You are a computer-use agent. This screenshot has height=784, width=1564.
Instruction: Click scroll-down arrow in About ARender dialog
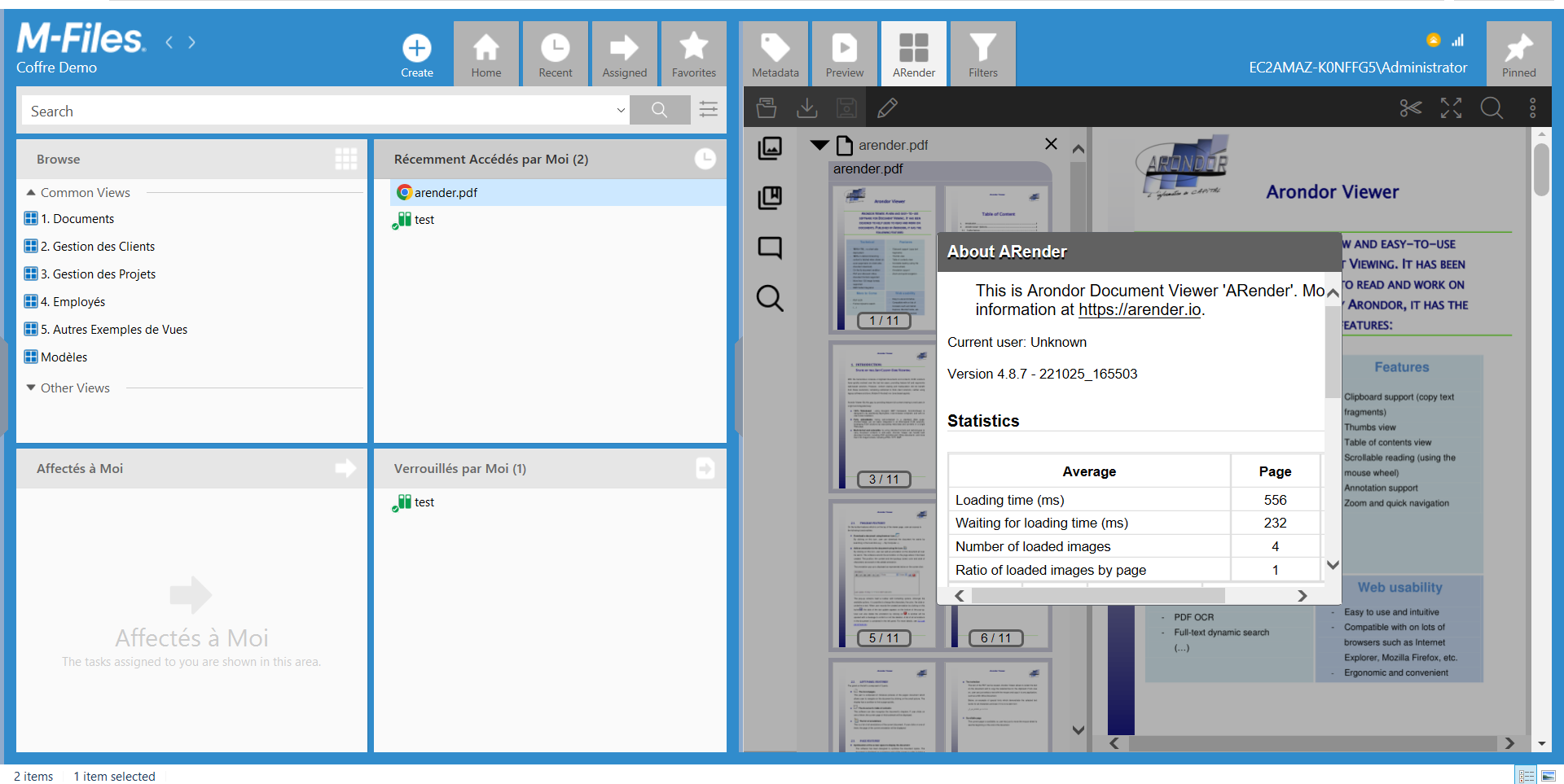[x=1333, y=565]
